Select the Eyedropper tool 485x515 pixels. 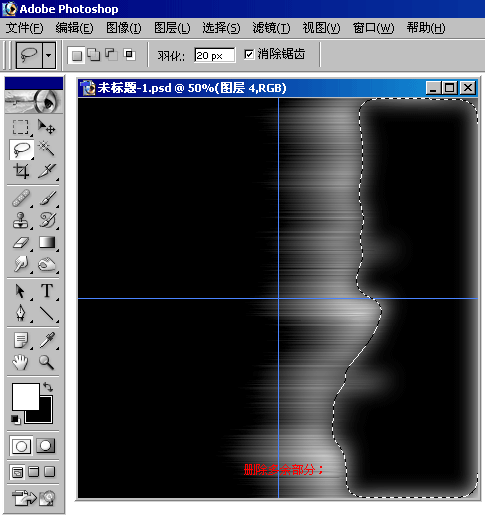[46, 340]
